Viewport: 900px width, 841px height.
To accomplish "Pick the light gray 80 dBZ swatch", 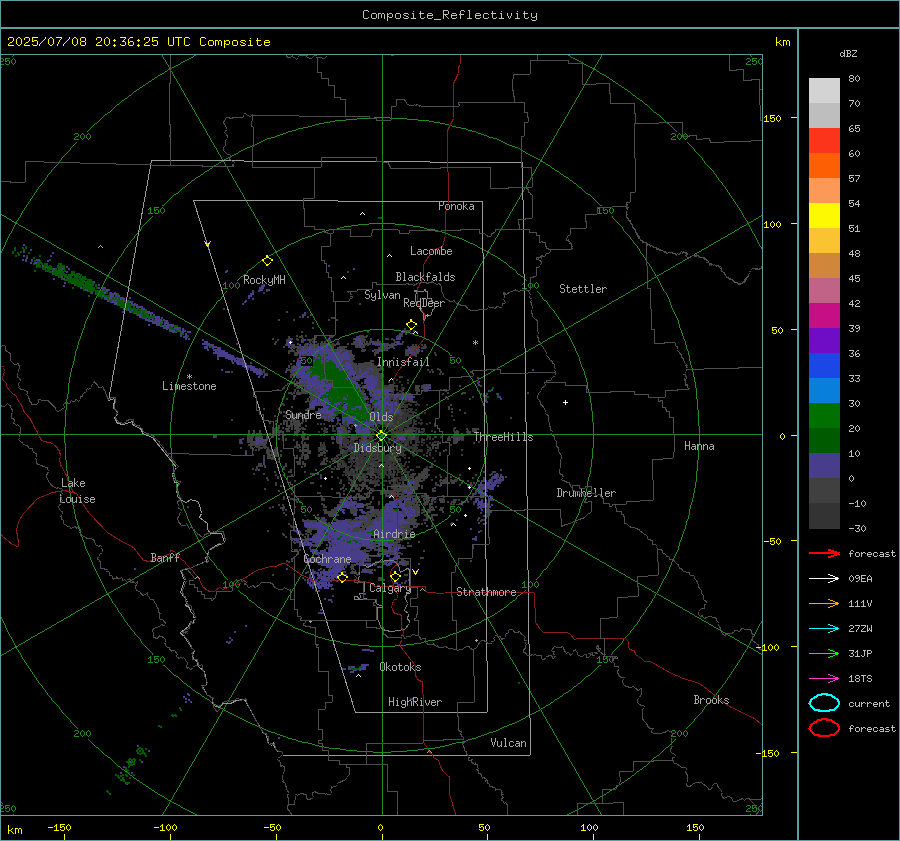I will pos(824,90).
